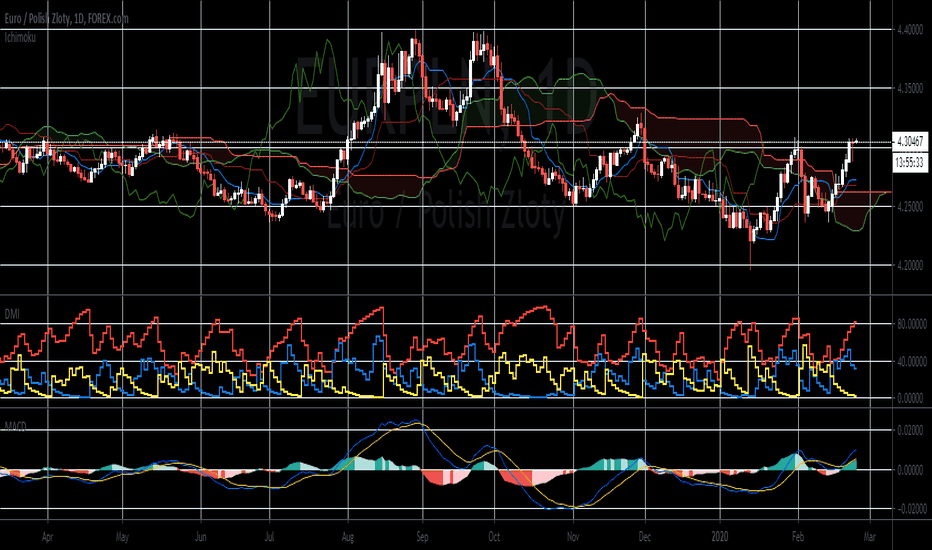Select the MACD indicator label
Image resolution: width=932 pixels, height=550 pixels.
click(x=15, y=426)
